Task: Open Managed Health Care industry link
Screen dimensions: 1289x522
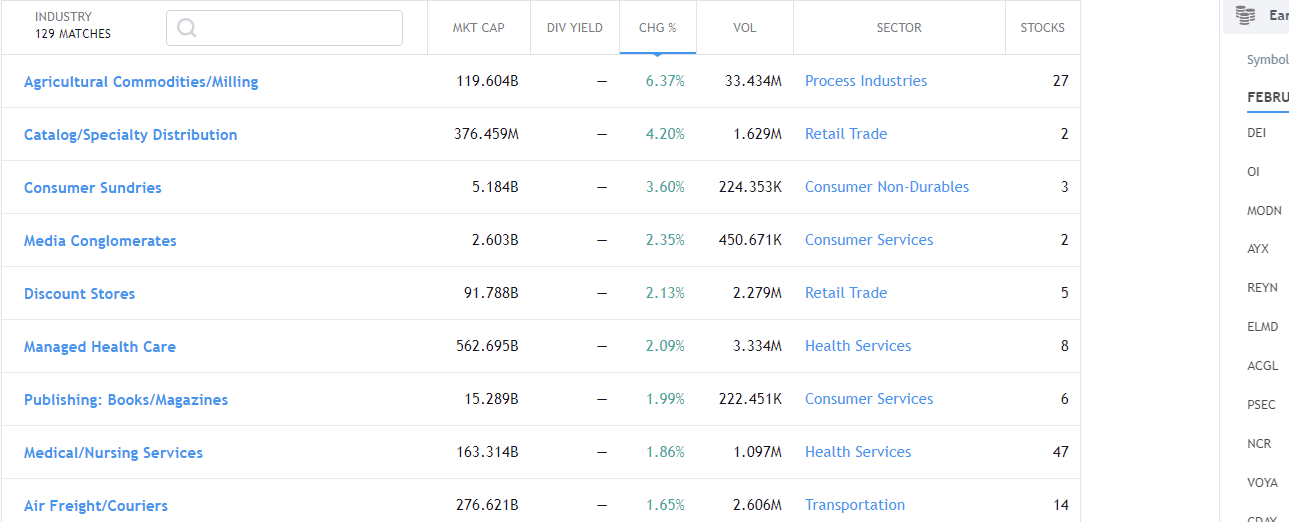Action: click(100, 347)
